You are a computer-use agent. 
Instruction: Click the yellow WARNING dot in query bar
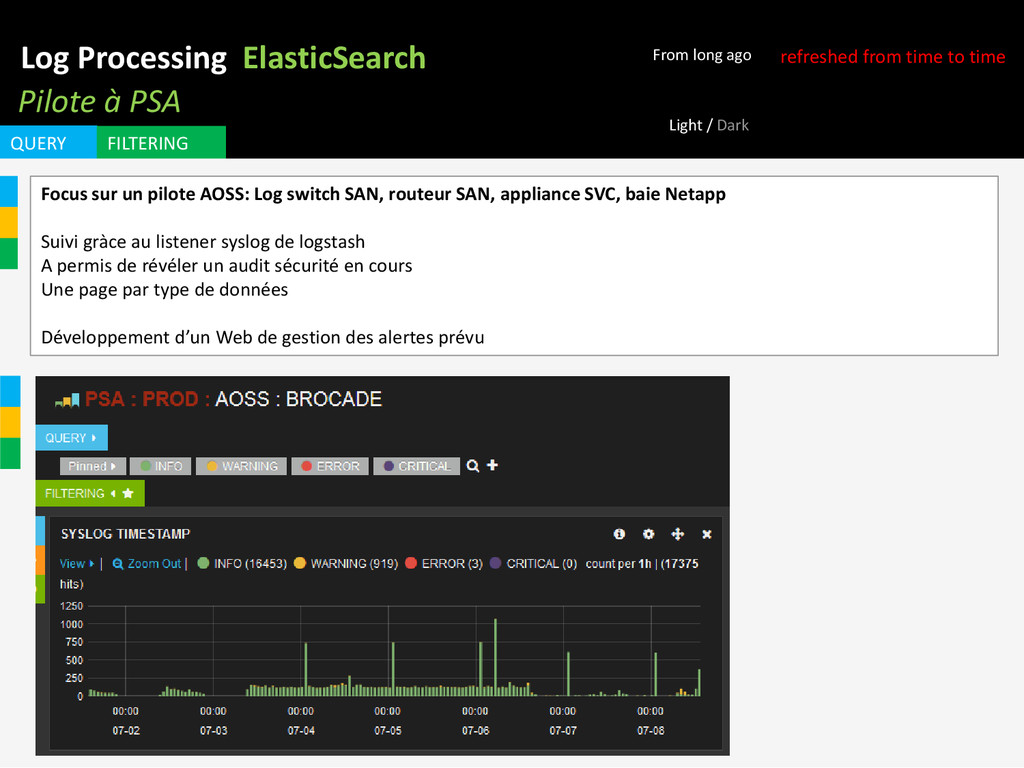[212, 466]
